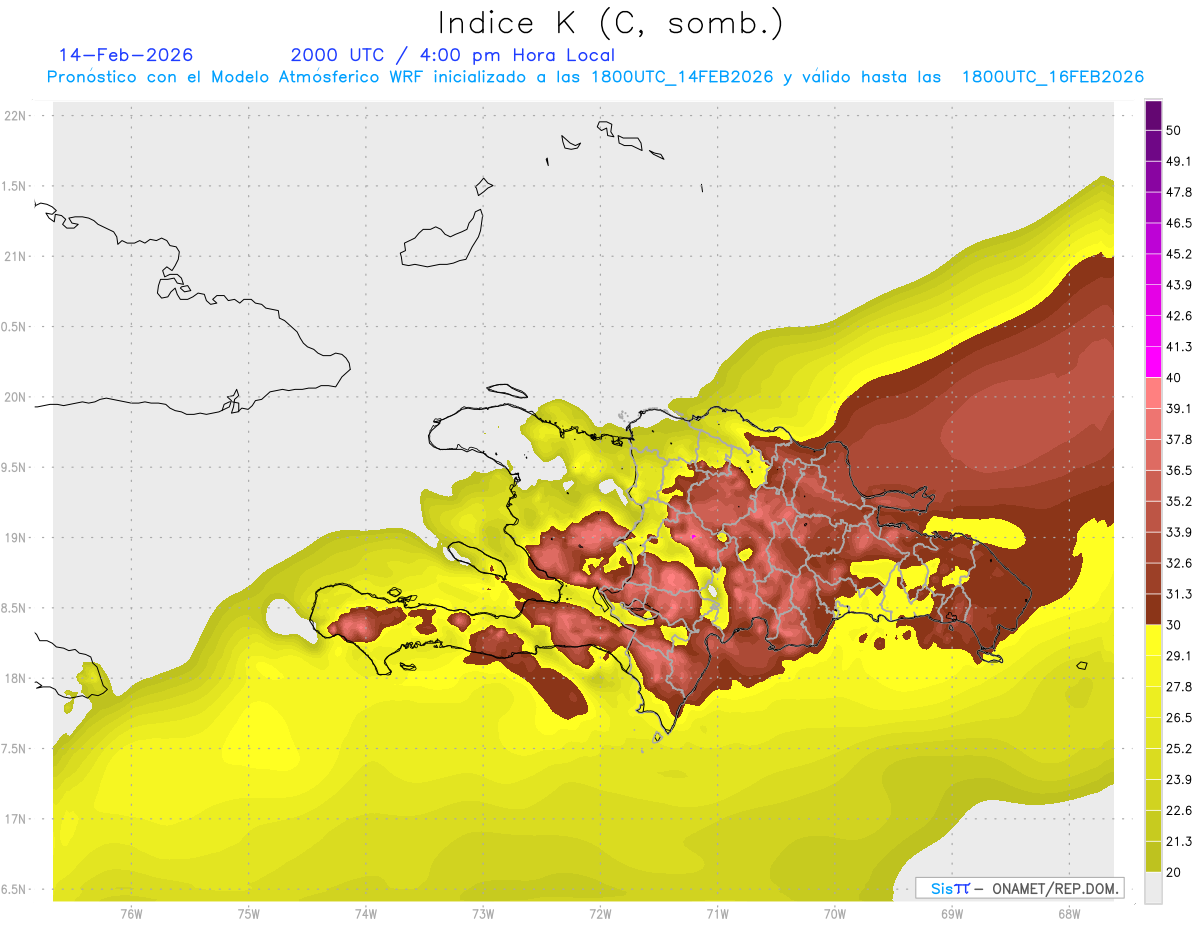Click the "20N" latitude label
1200x927 pixels.
coord(16,397)
